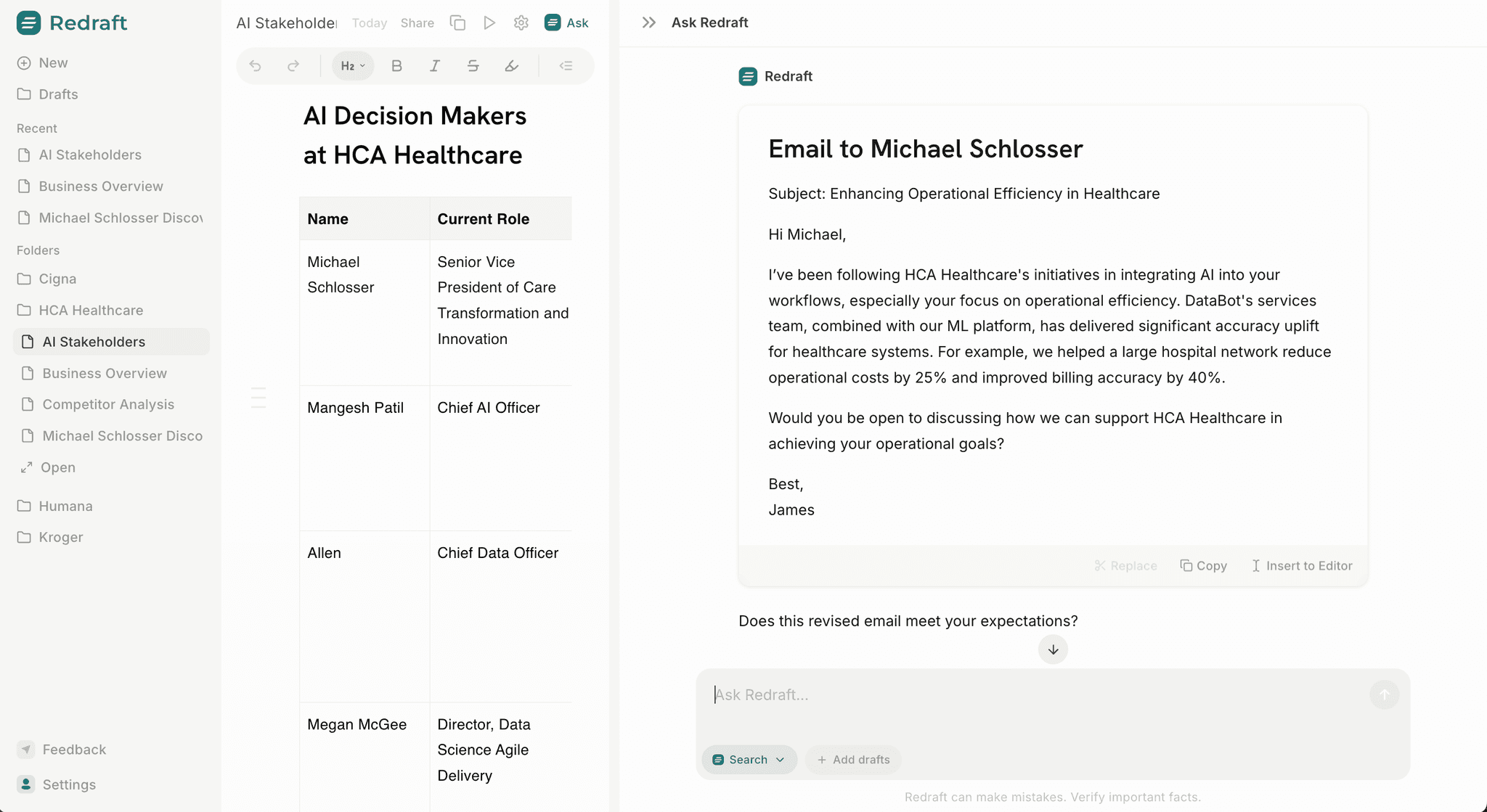Screen dimensions: 1487x812
Task: Click the Share menu item
Action: [417, 23]
